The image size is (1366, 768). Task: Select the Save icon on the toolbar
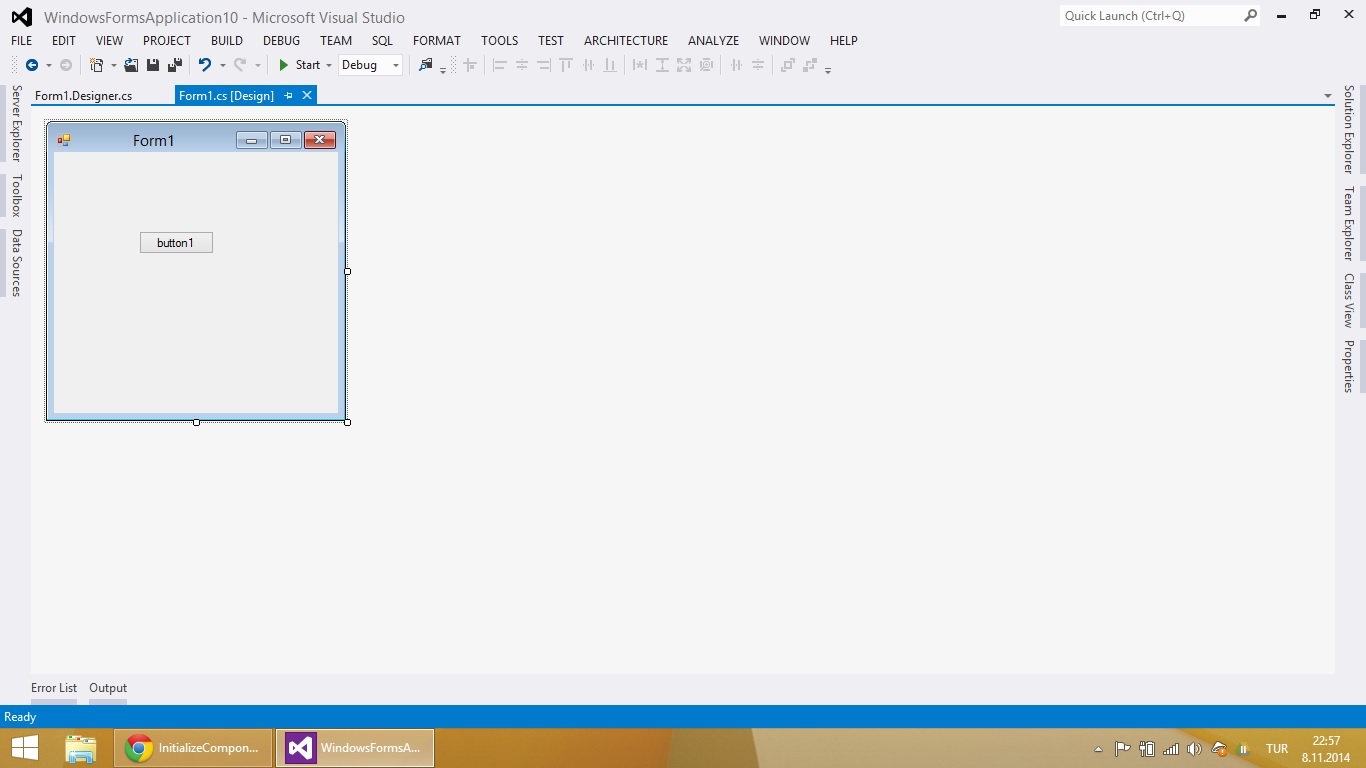click(152, 64)
